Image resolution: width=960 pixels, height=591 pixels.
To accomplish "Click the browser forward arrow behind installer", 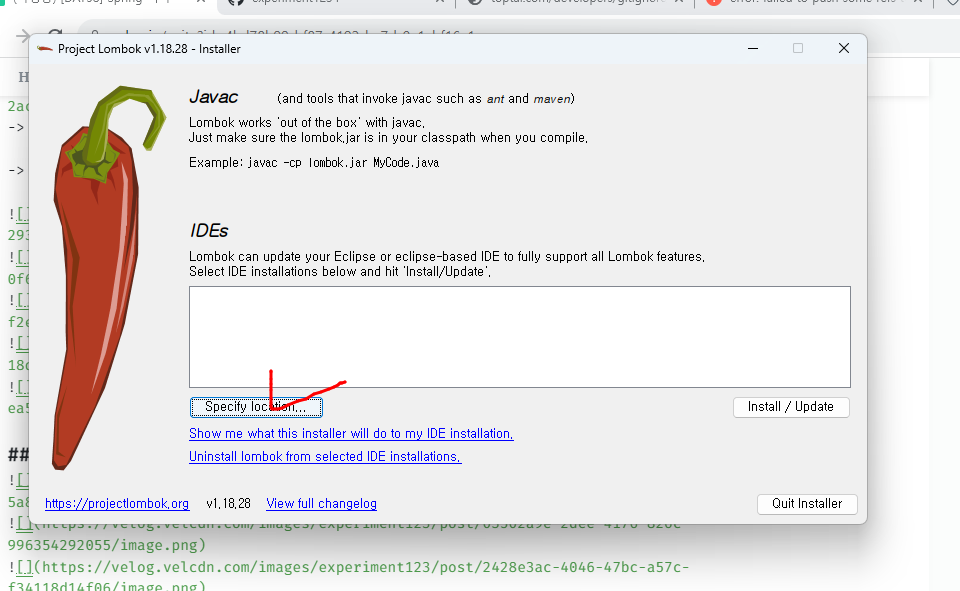I will 23,36.
